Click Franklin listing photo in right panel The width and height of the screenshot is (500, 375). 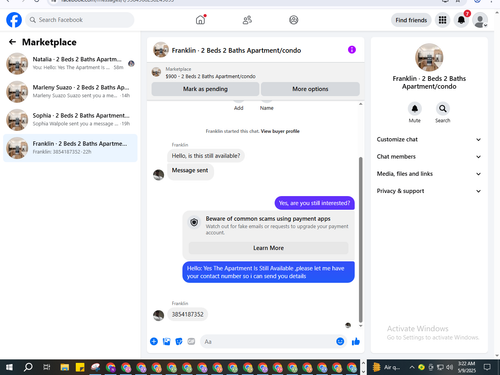tap(429, 57)
